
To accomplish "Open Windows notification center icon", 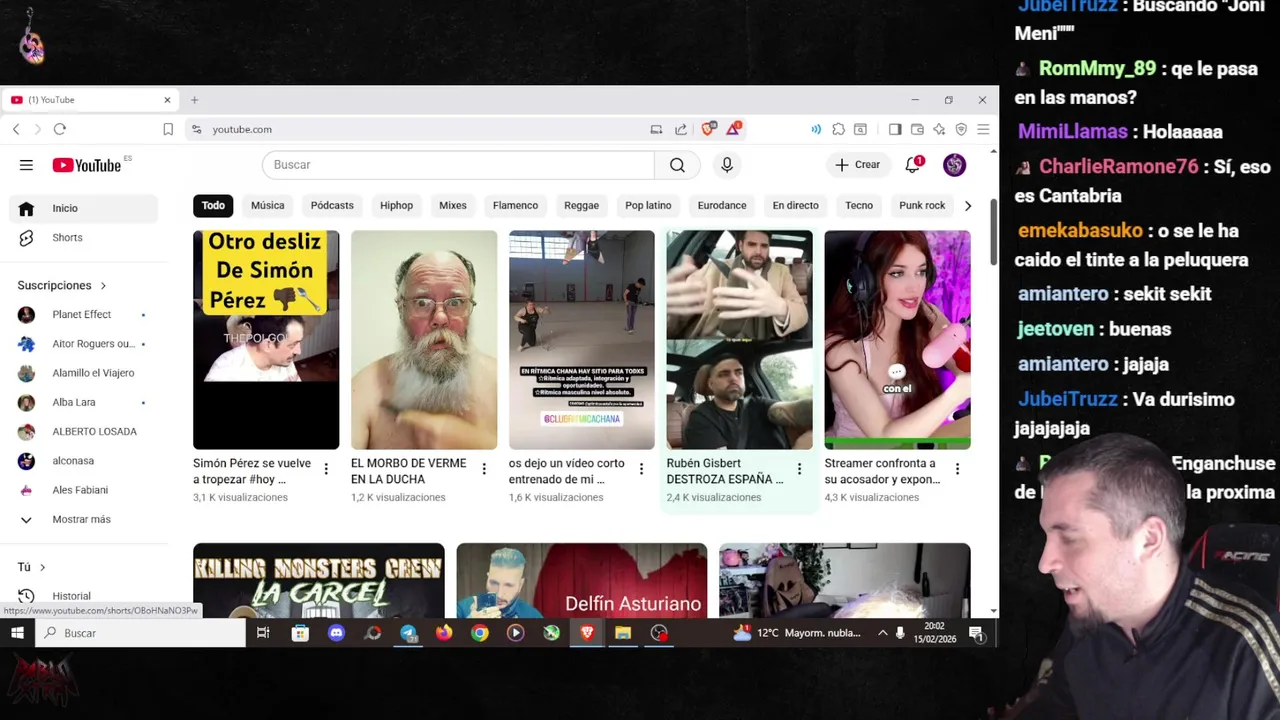I will [976, 633].
